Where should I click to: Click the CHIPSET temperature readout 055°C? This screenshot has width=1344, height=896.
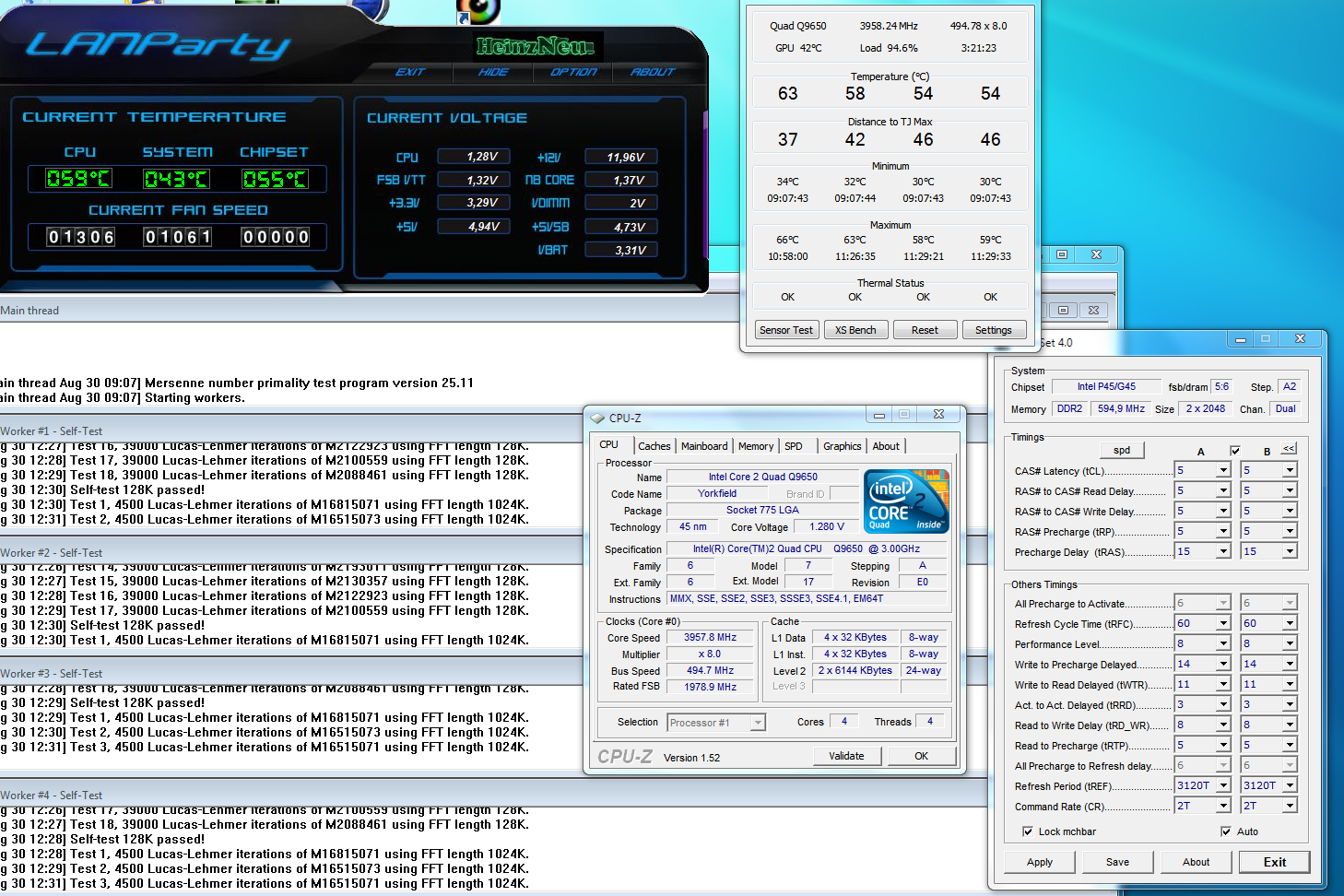tap(275, 179)
